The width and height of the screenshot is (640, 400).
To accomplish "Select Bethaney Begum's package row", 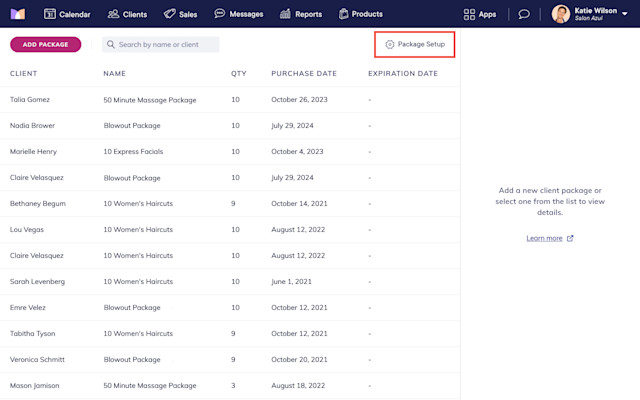I will click(x=230, y=204).
